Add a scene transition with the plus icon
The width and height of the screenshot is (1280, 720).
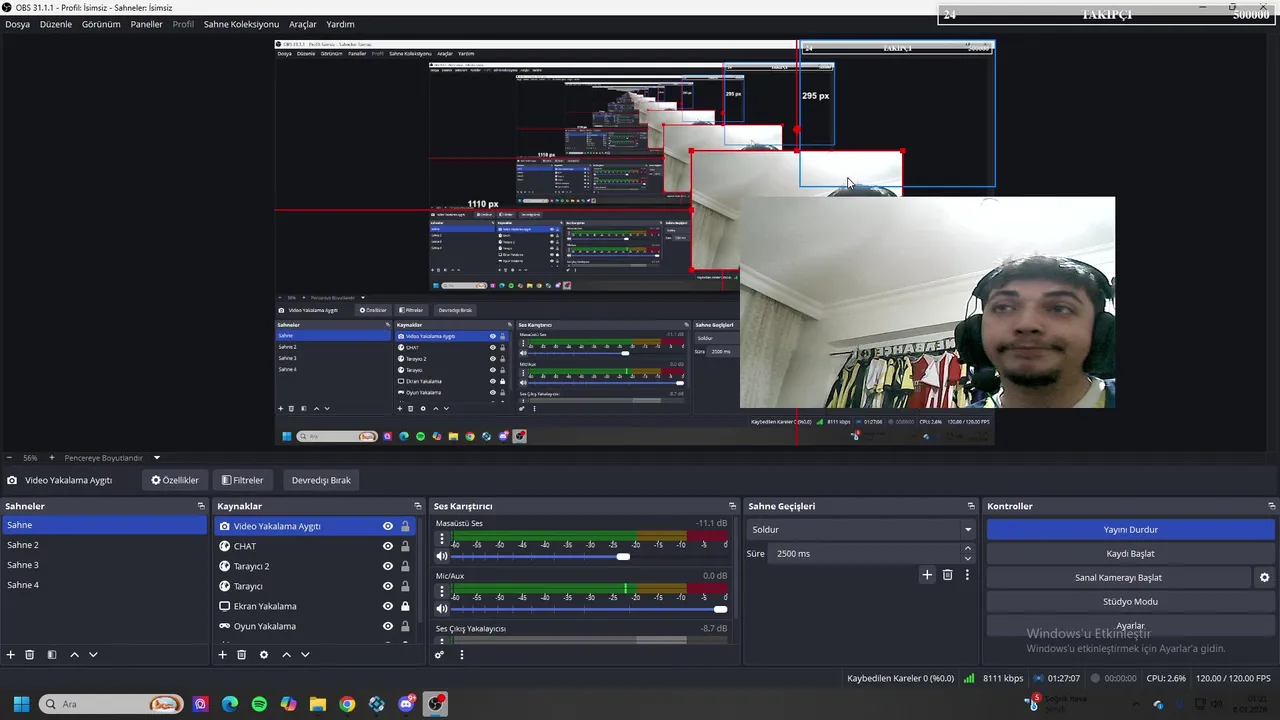[927, 575]
